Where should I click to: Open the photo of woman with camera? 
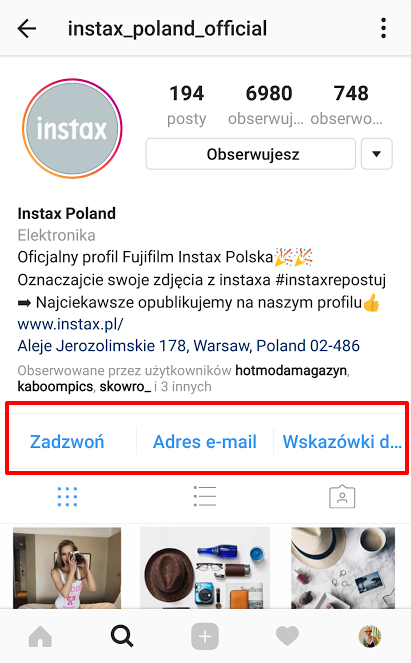click(67, 568)
